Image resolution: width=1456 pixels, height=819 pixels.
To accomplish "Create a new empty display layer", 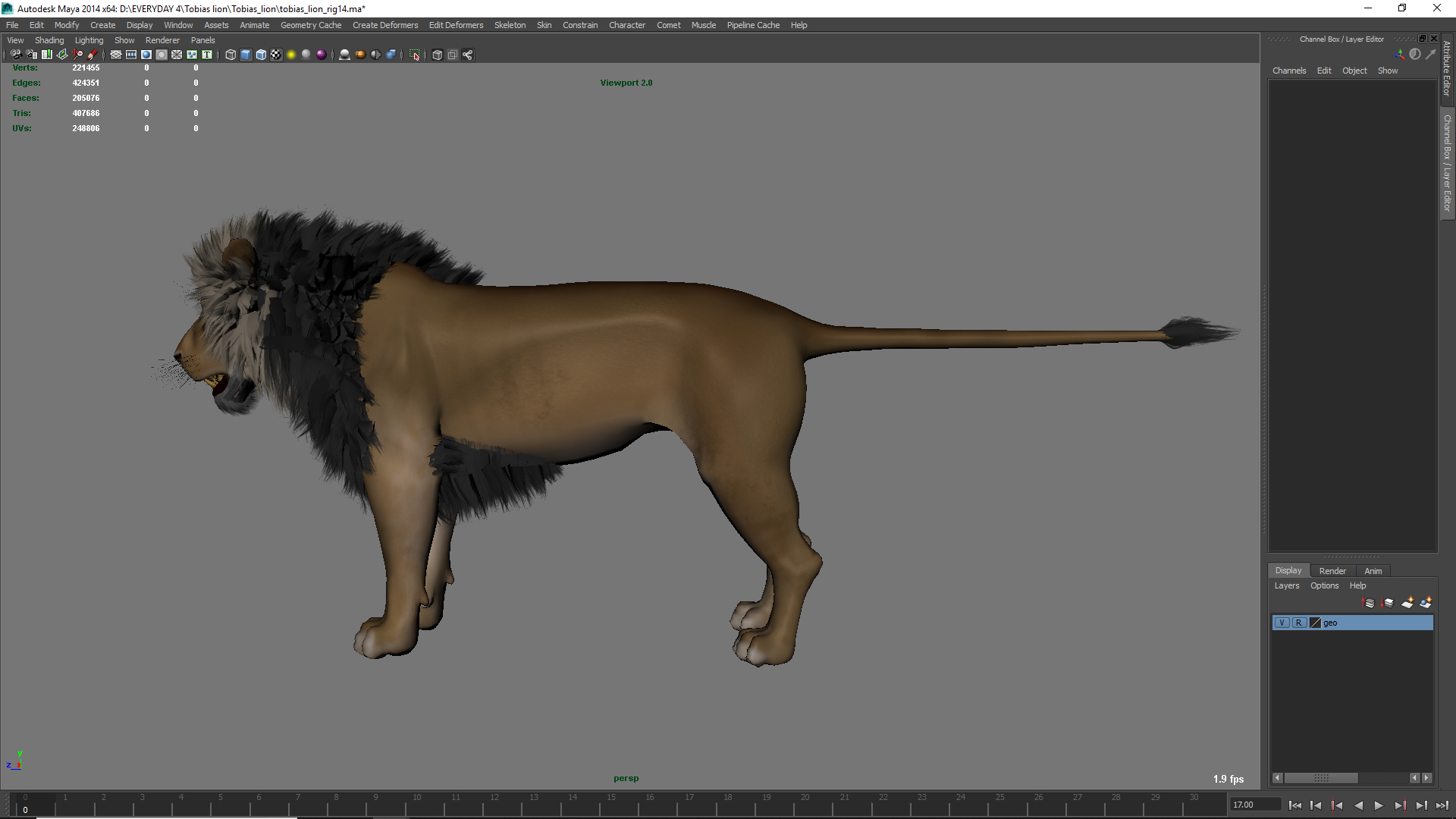I will pos(1409,603).
